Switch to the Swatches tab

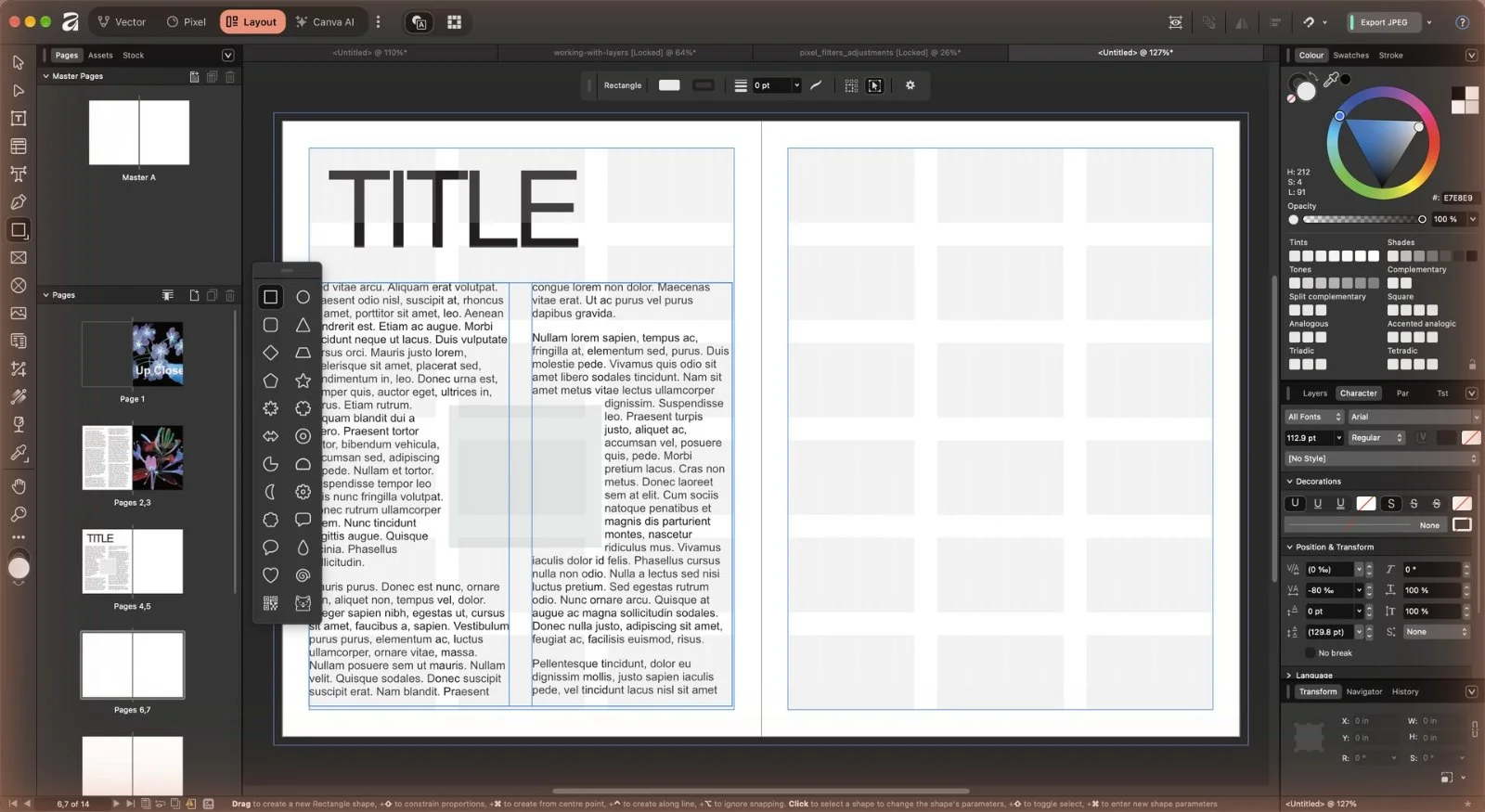(1350, 56)
